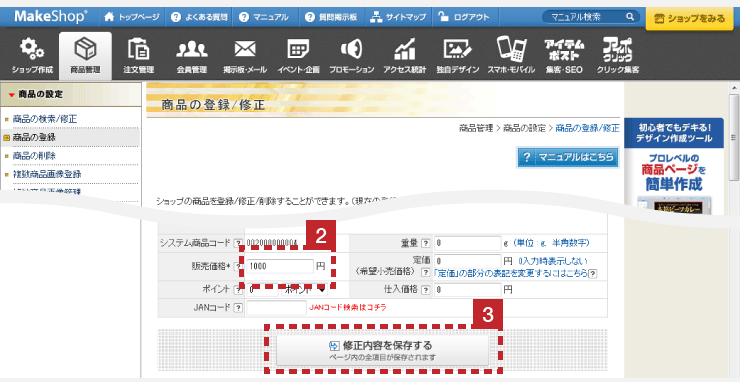Open the ポイント unit dropdown
This screenshot has height=382, width=740.
point(304,290)
